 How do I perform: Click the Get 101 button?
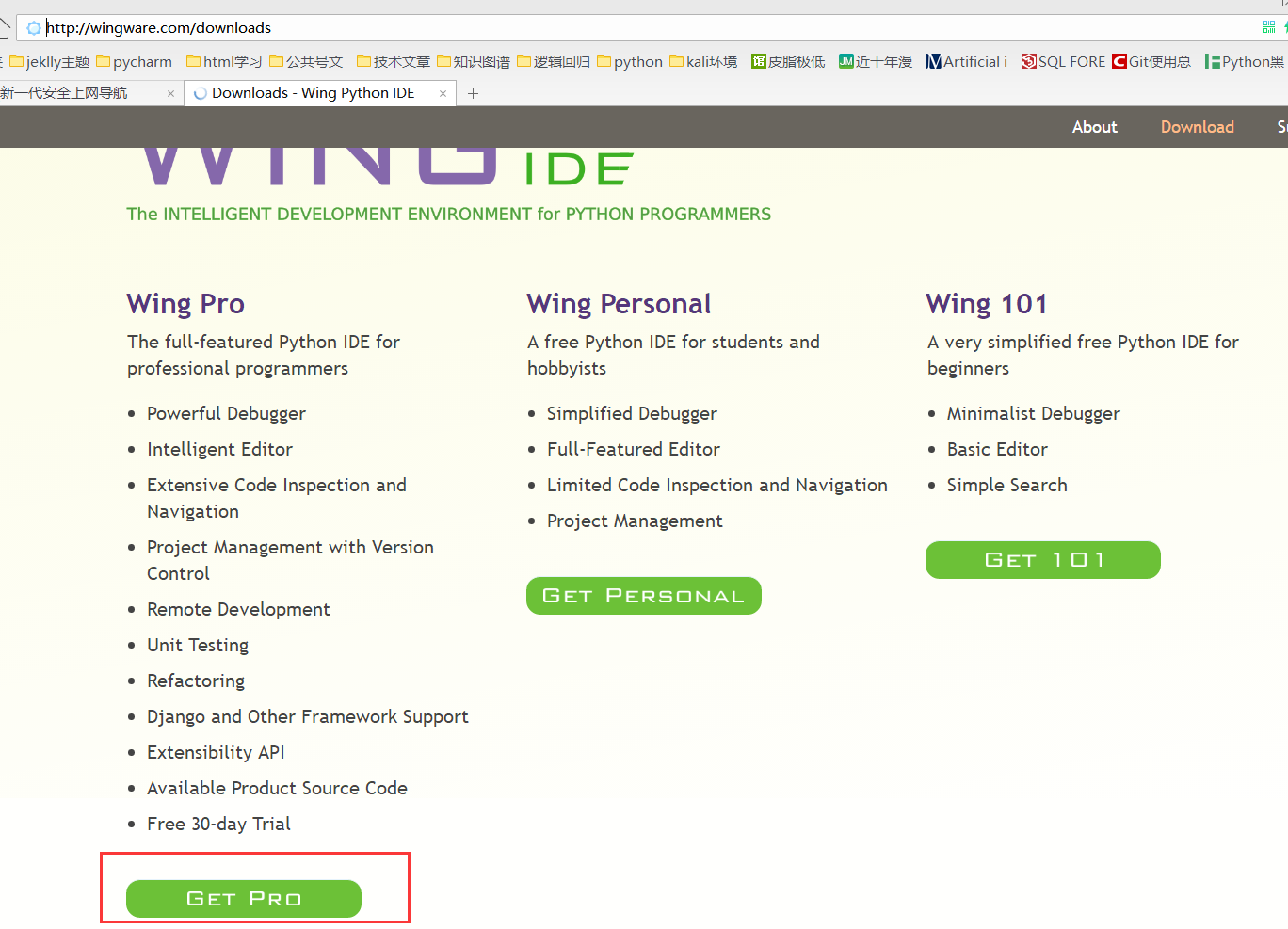(1043, 560)
